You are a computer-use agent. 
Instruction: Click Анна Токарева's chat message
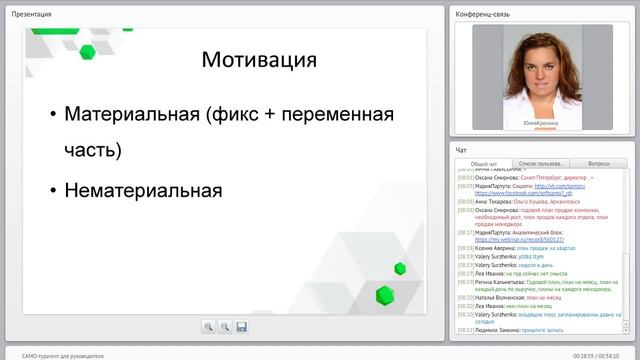point(519,202)
